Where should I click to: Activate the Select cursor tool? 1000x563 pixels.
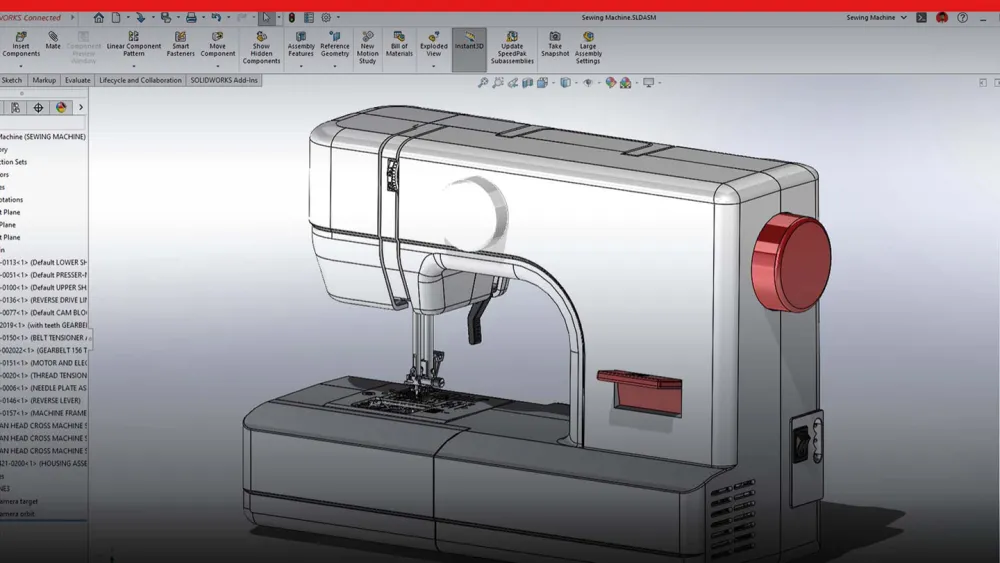[x=267, y=18]
